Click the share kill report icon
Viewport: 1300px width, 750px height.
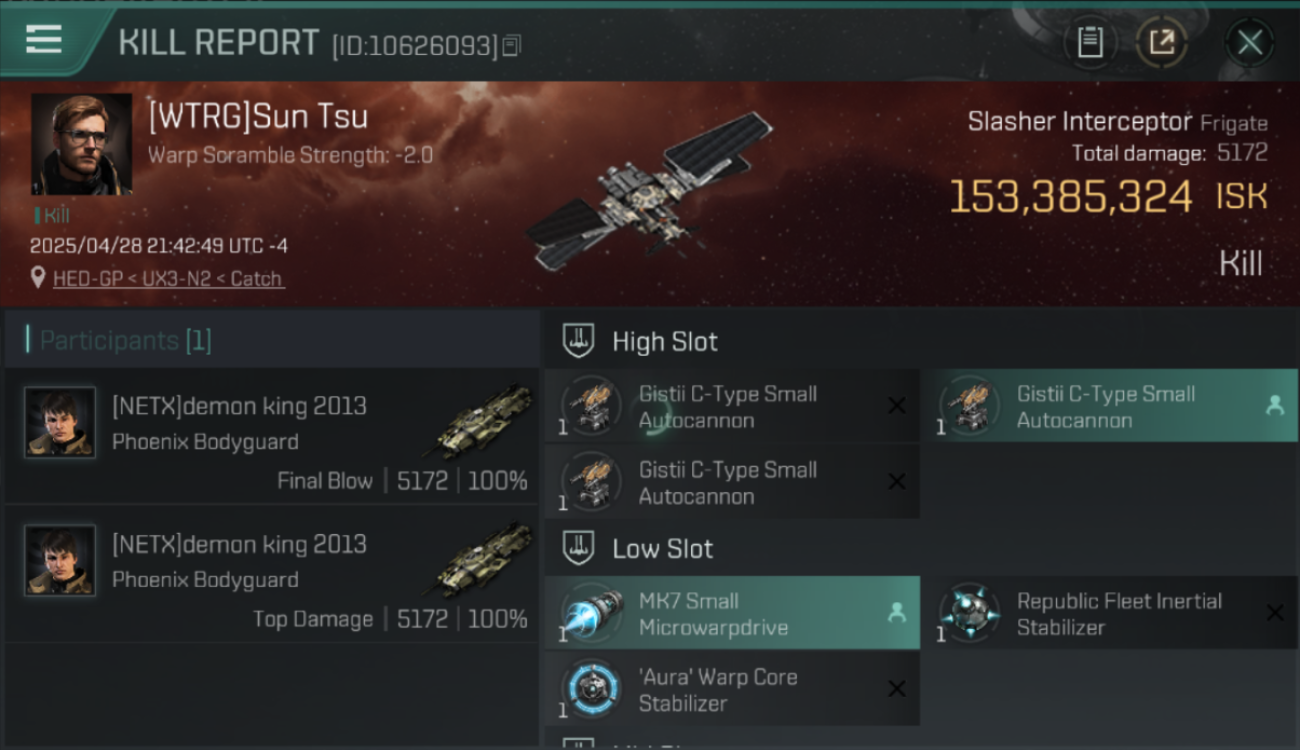pyautogui.click(x=1161, y=42)
